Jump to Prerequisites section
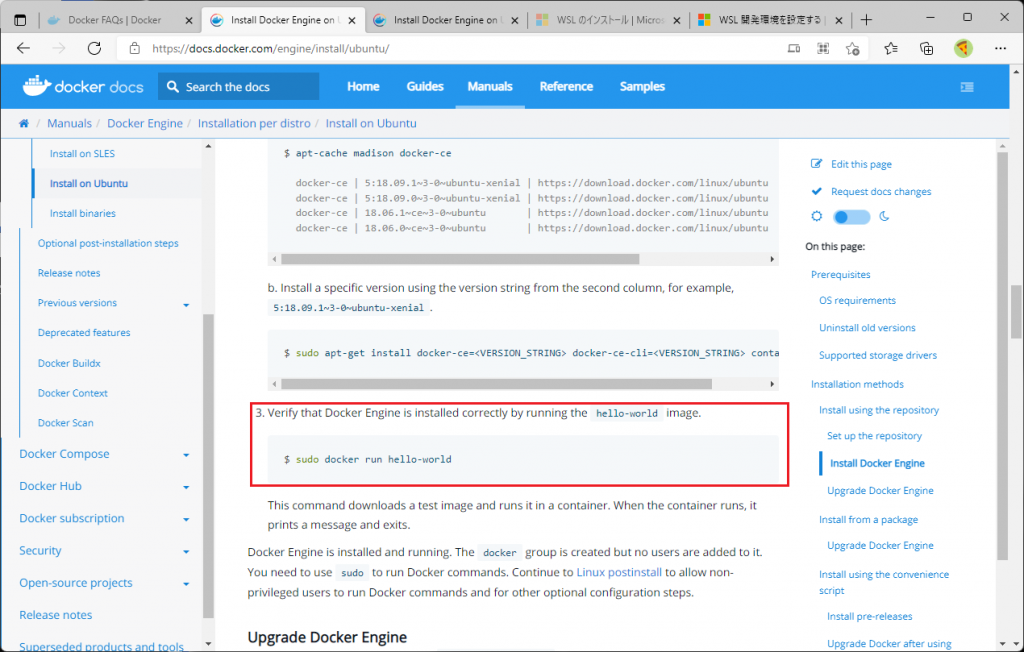Image resolution: width=1024 pixels, height=652 pixels. click(x=840, y=274)
